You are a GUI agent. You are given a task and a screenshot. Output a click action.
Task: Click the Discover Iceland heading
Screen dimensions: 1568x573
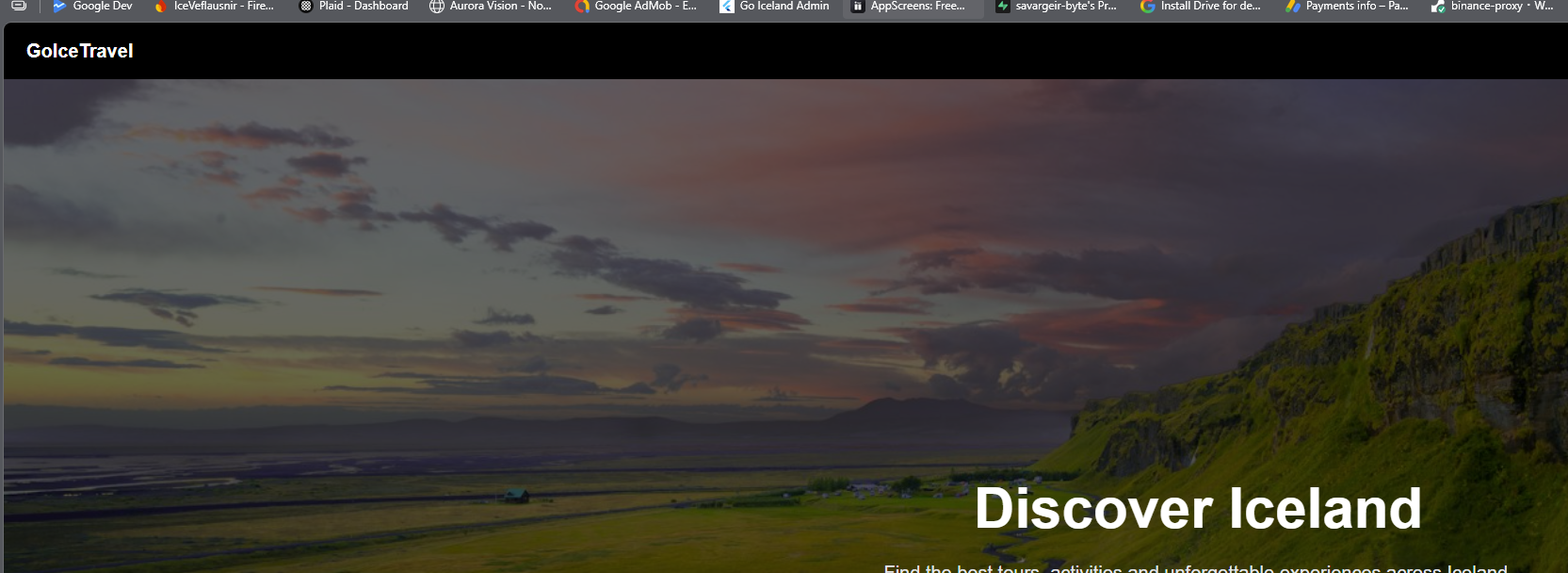[x=1197, y=509]
